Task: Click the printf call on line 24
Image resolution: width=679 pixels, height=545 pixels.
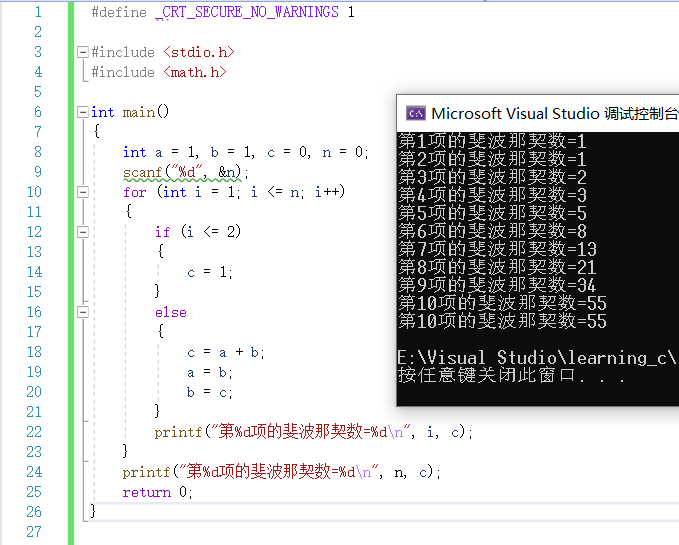Action: coord(281,472)
